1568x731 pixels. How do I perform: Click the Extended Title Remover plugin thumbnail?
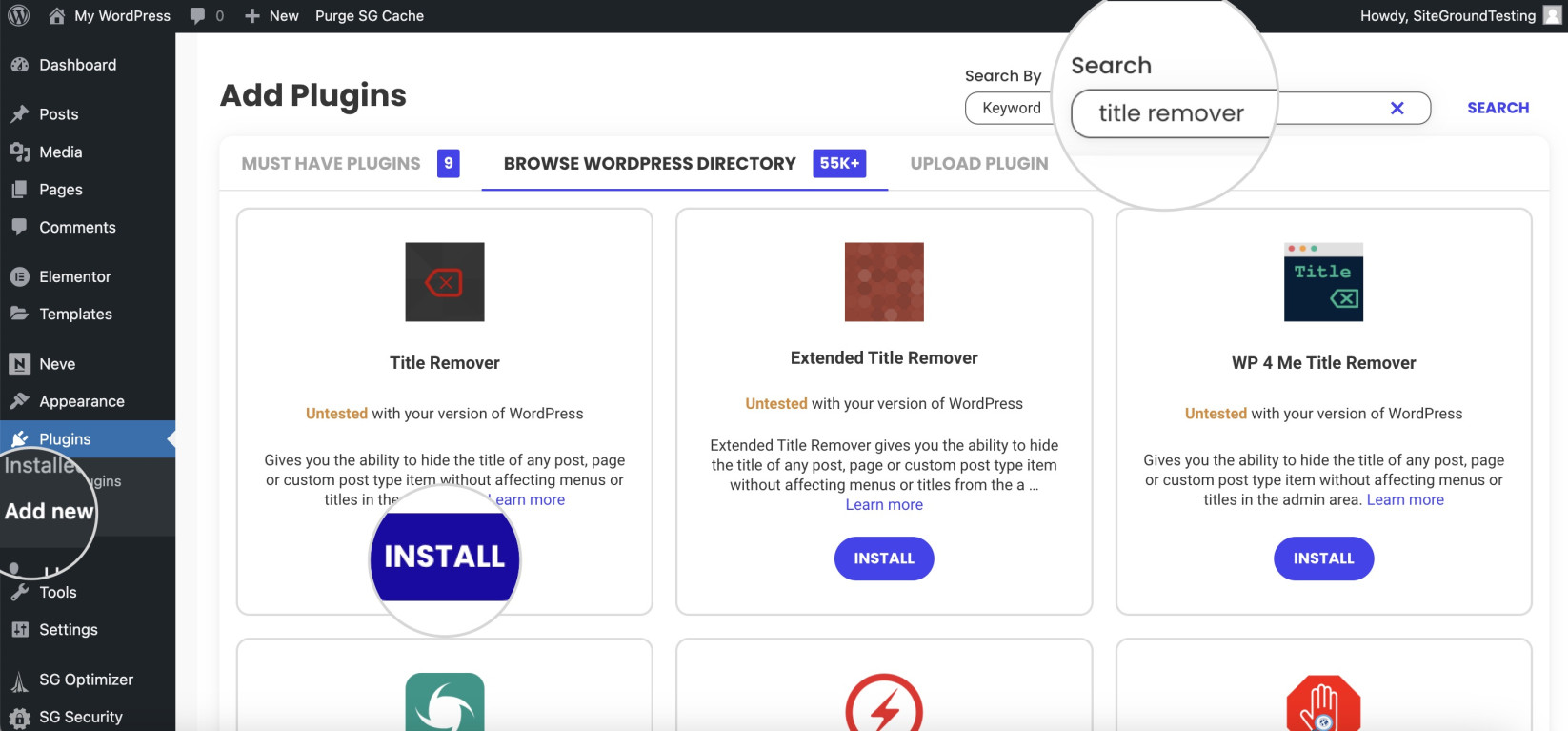(884, 282)
